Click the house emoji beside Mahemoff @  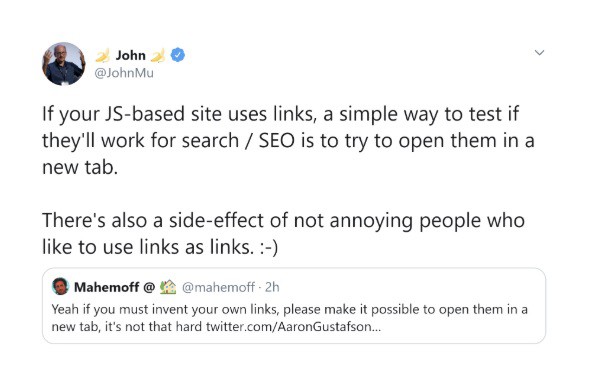pyautogui.click(x=168, y=287)
